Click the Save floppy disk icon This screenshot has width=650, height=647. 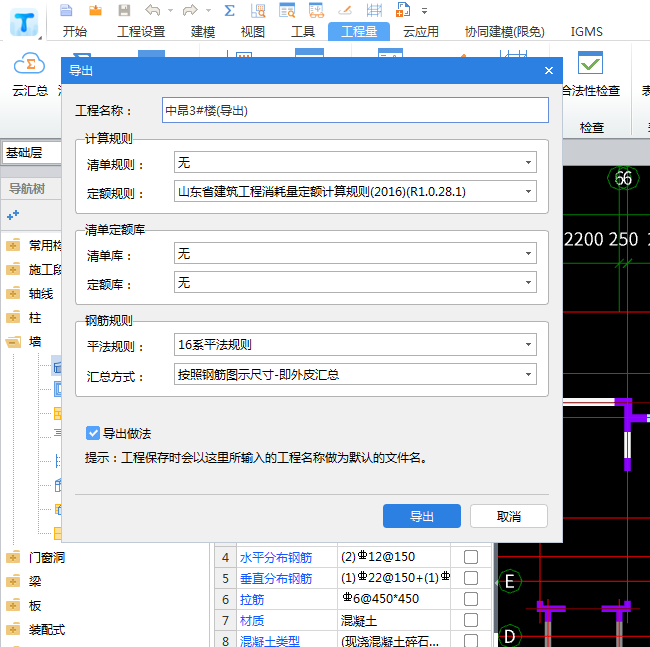124,10
